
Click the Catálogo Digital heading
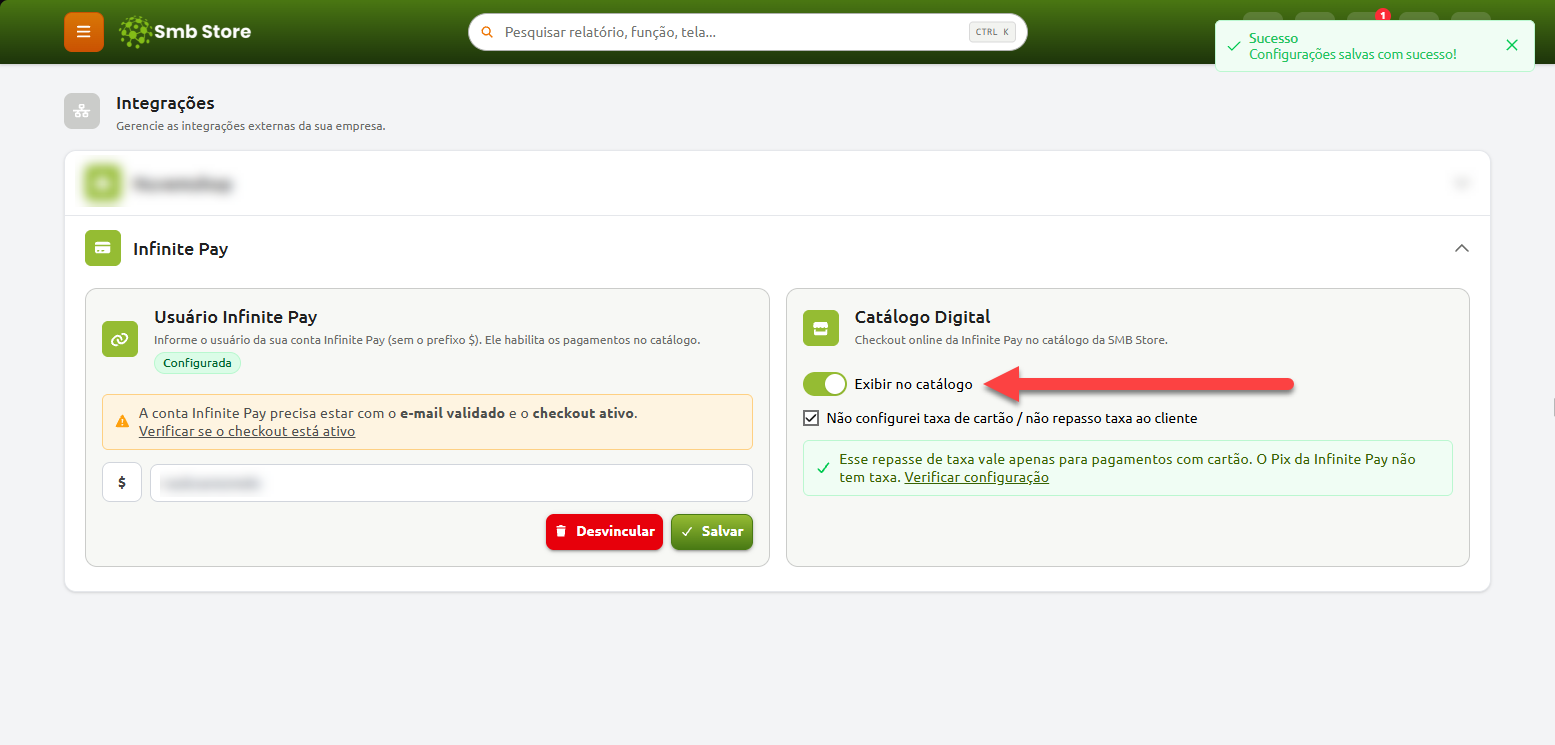(x=922, y=317)
